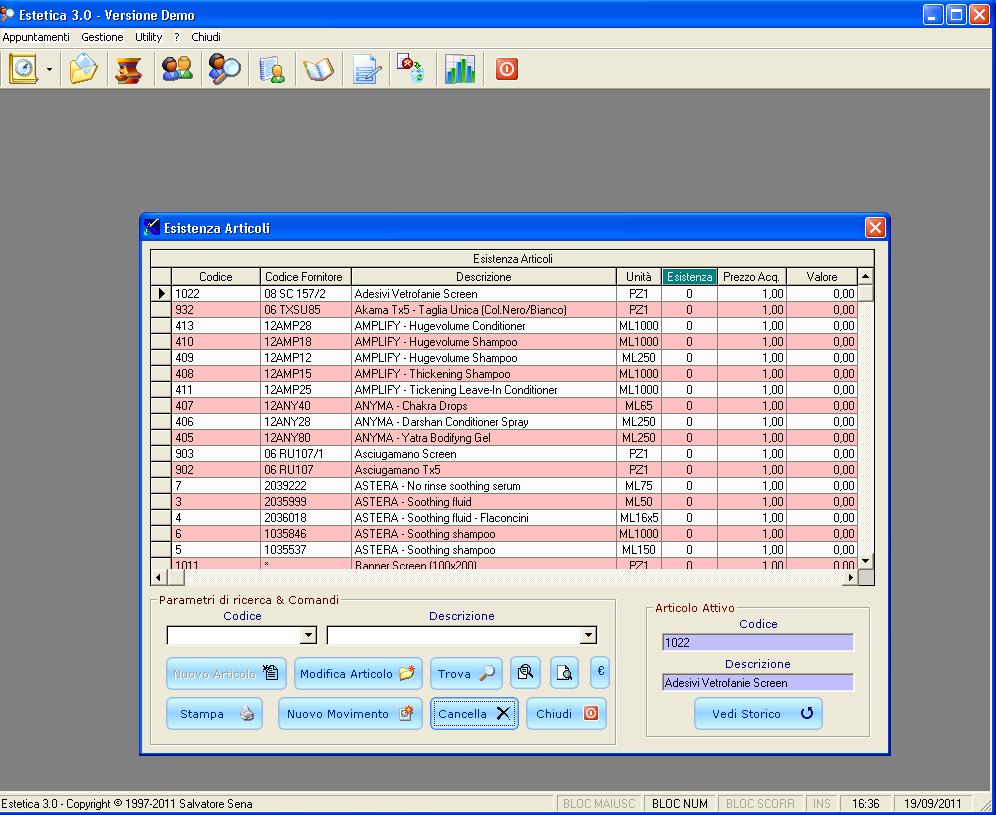The image size is (996, 815).
Task: Click the horizontal scrollbar right arrow
Action: tap(850, 577)
